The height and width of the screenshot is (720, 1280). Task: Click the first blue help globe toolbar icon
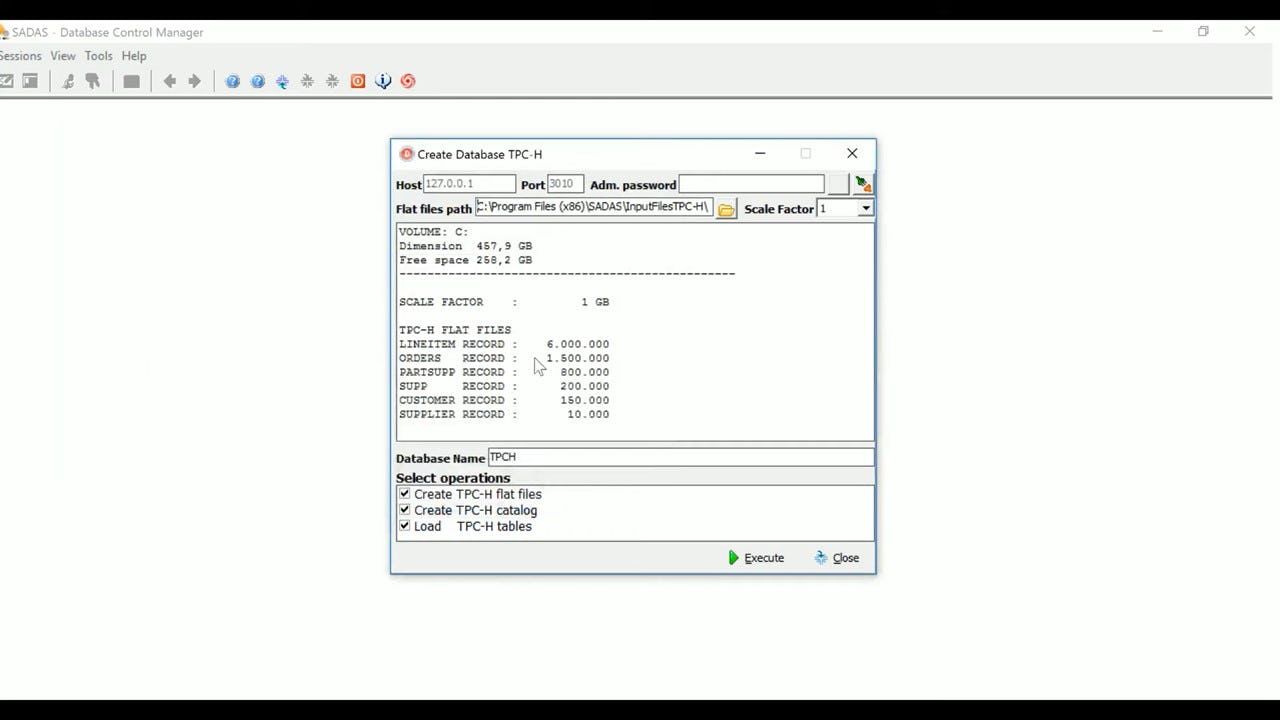coord(232,81)
